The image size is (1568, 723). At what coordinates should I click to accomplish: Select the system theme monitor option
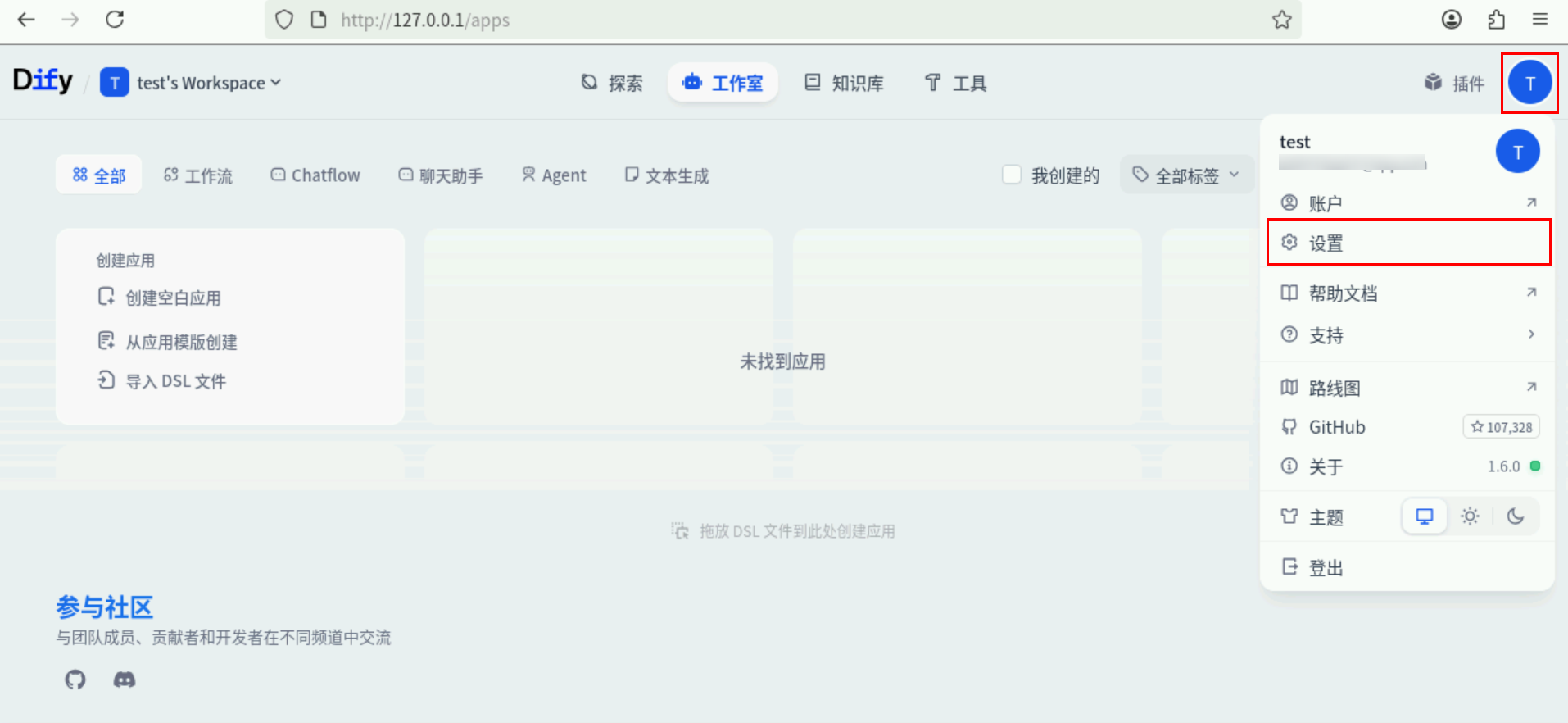1425,516
